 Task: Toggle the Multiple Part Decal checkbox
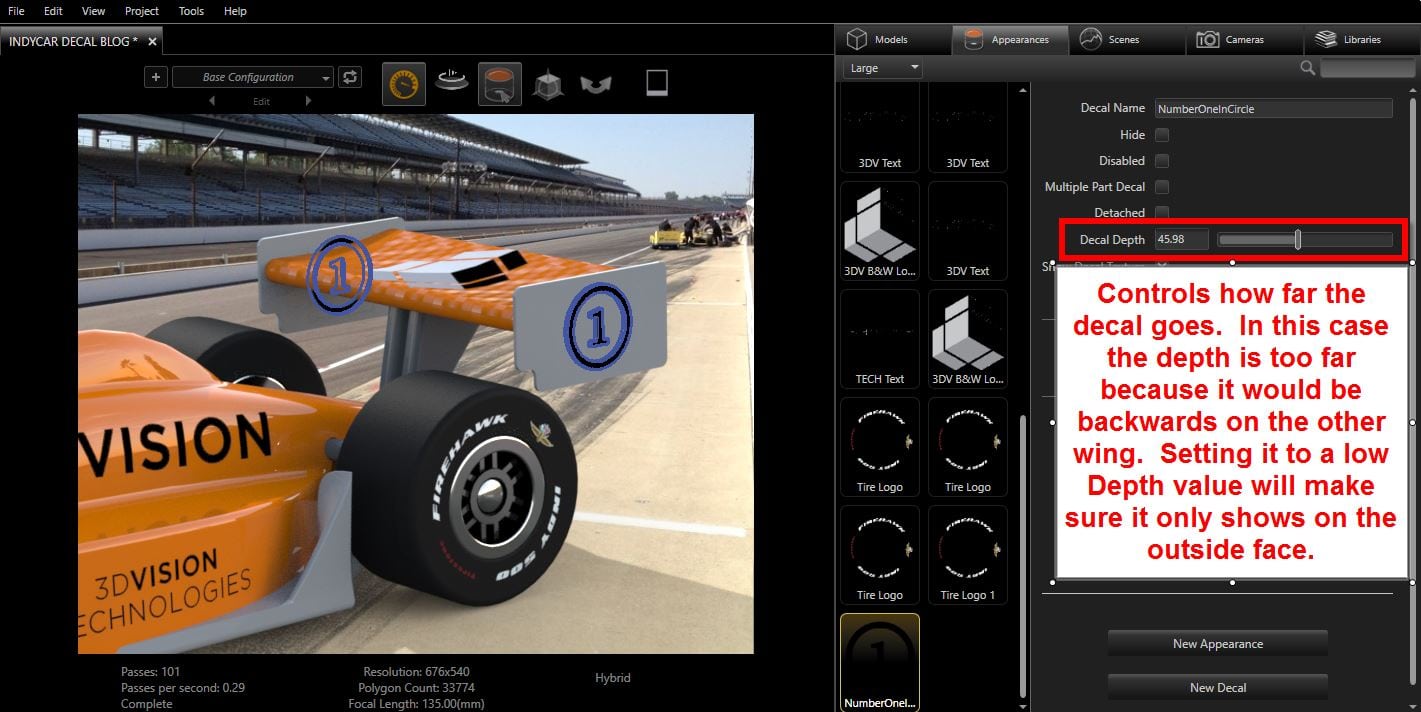(x=1162, y=187)
